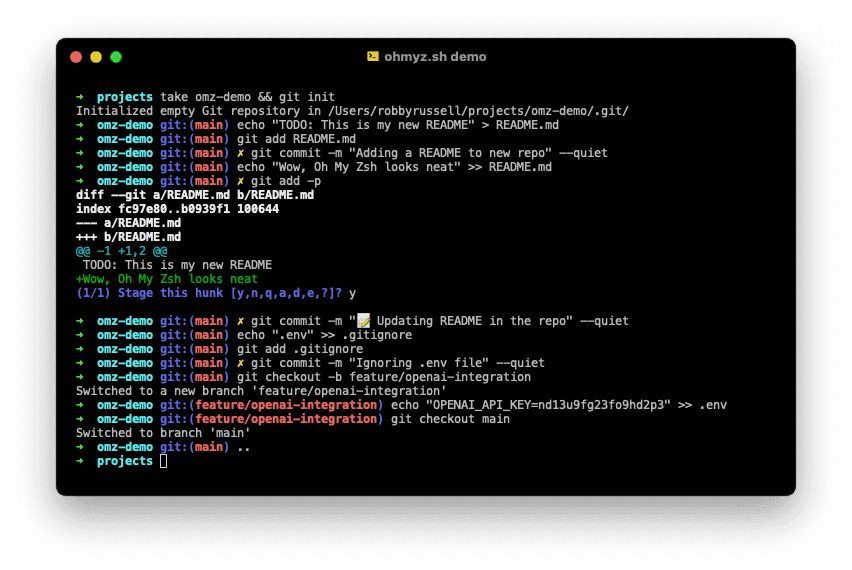
Task: Click the 'diff --git a/README.md b/README.md' line
Action: click(195, 195)
